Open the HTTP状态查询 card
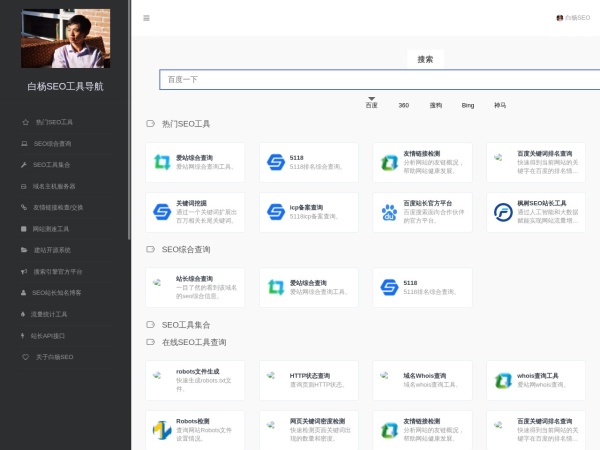The height and width of the screenshot is (450, 600). click(309, 380)
